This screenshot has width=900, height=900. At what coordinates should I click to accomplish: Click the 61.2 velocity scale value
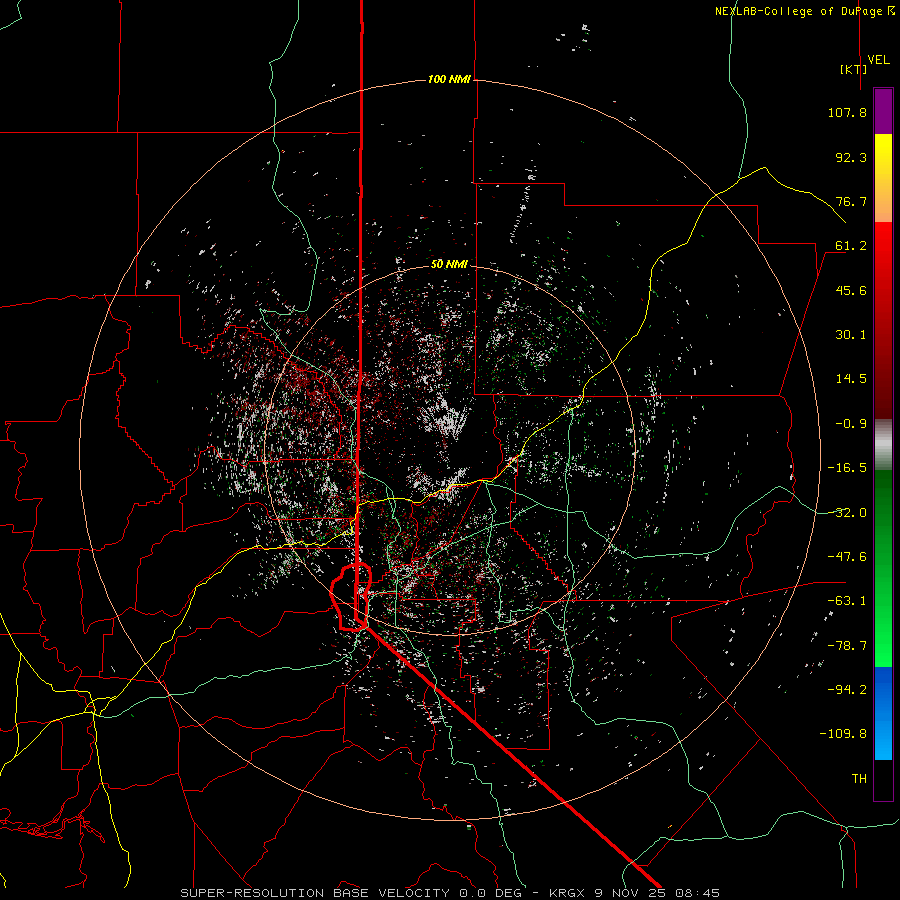pos(851,246)
